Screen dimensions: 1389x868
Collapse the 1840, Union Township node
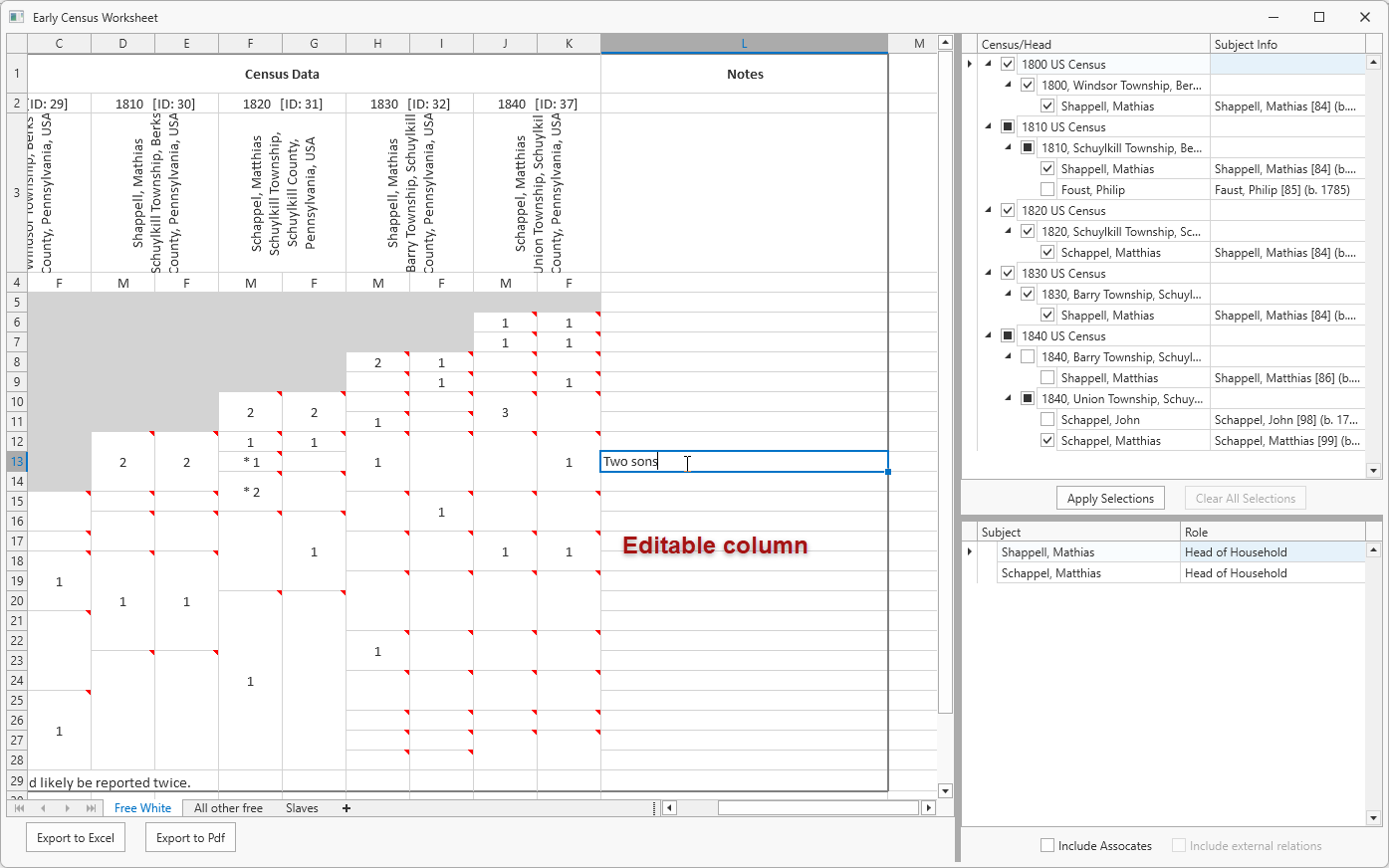pyautogui.click(x=1008, y=398)
